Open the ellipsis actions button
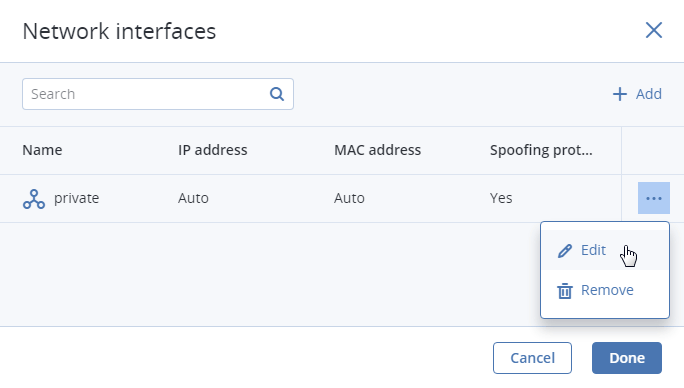 (653, 198)
